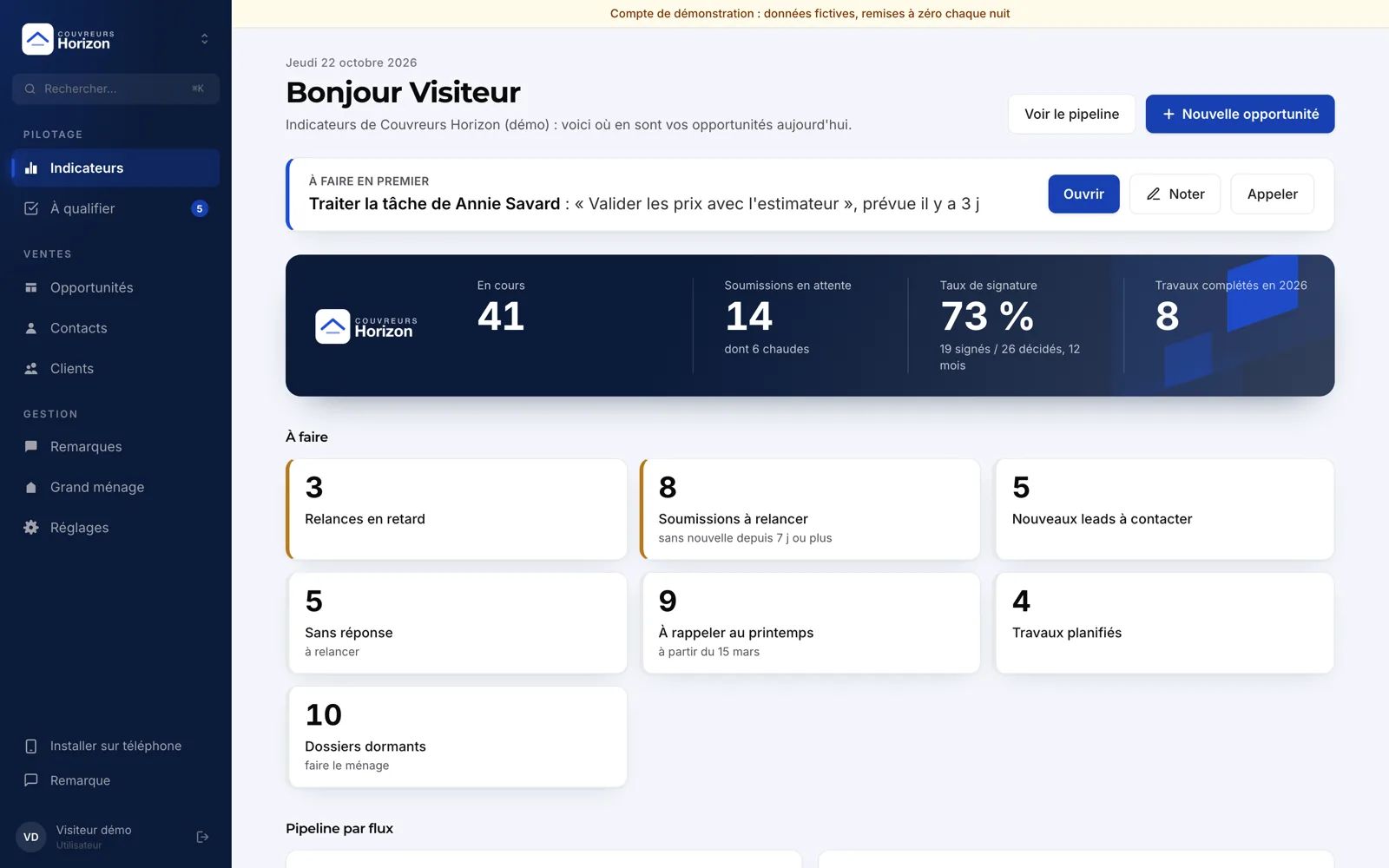Click the demo account notice banner text
The width and height of the screenshot is (1389, 868).
pyautogui.click(x=810, y=14)
